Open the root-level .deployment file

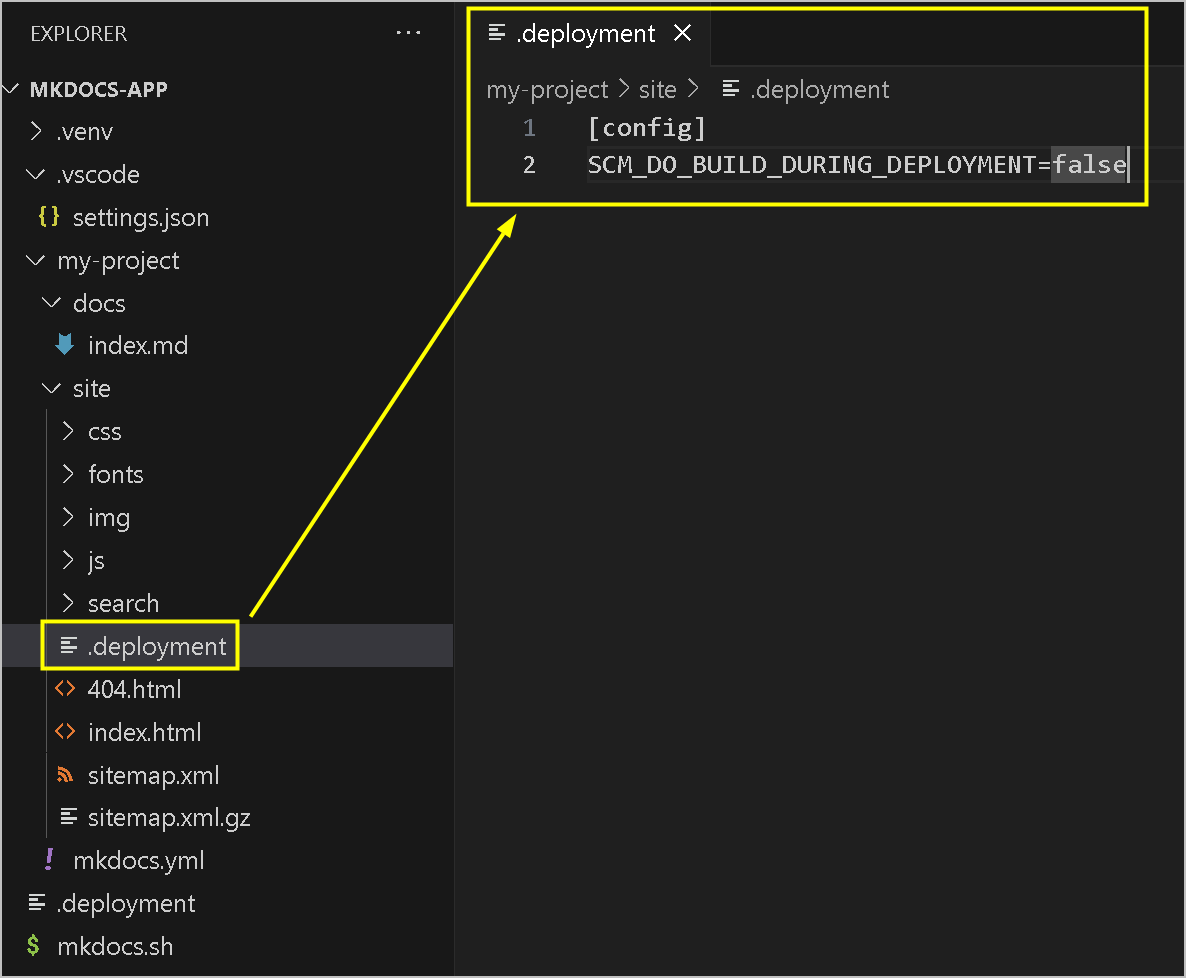pyautogui.click(x=126, y=903)
